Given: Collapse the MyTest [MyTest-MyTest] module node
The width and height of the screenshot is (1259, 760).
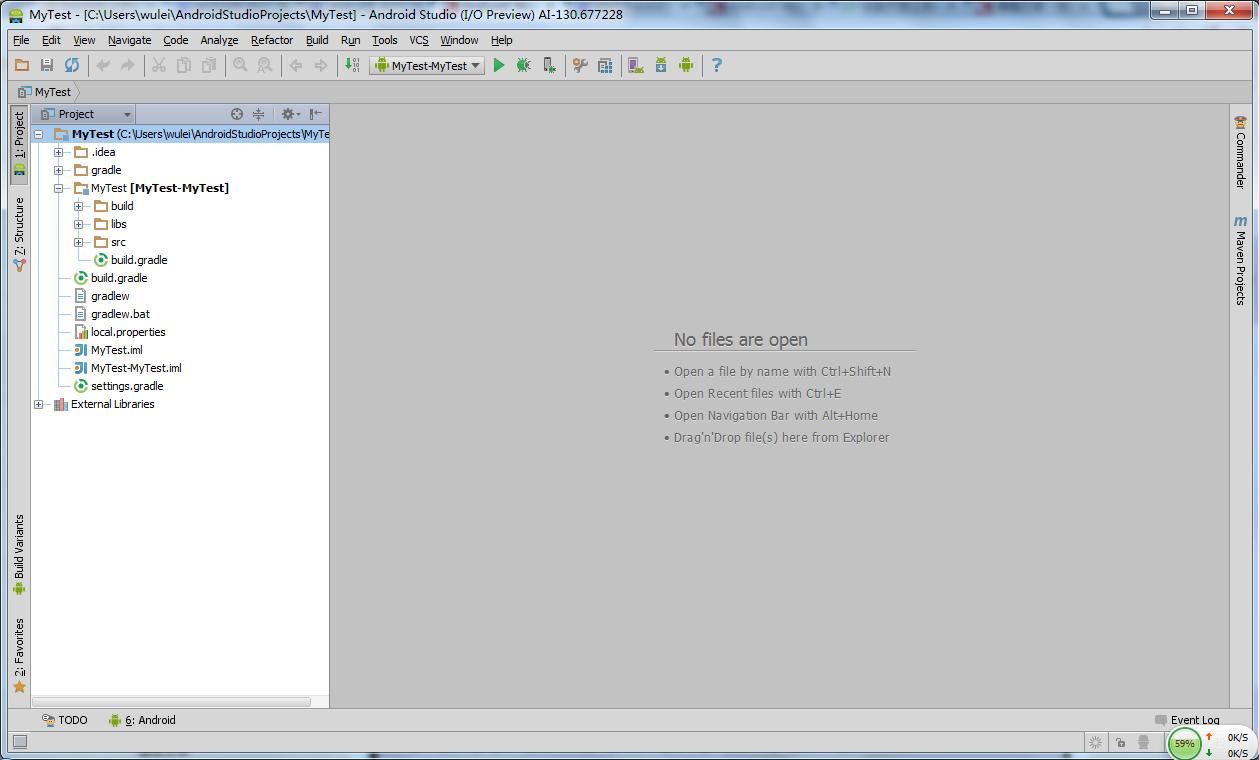Looking at the screenshot, I should pos(58,188).
